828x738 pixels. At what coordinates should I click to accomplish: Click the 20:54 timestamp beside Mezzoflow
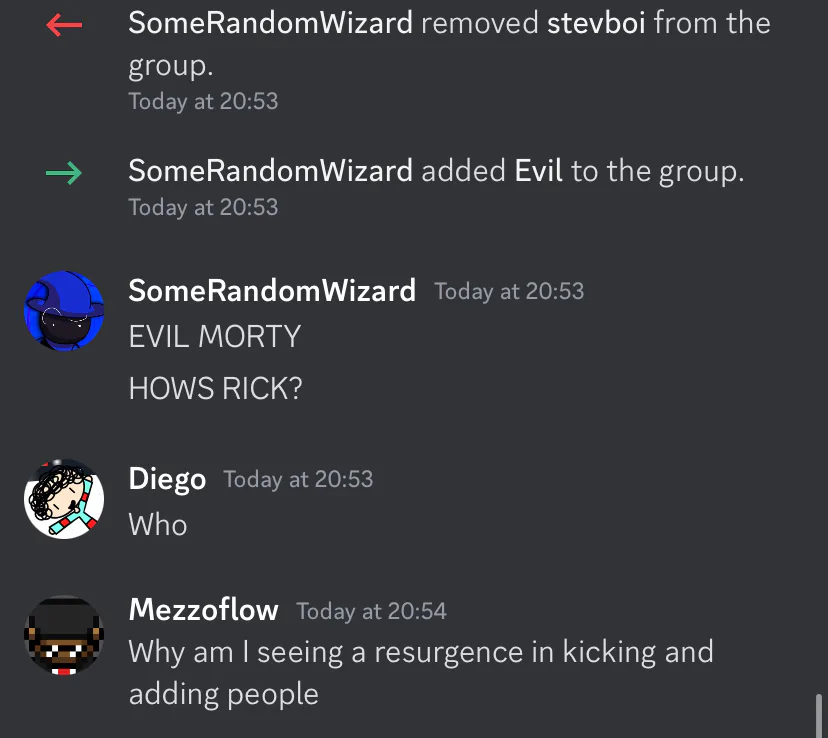[372, 611]
